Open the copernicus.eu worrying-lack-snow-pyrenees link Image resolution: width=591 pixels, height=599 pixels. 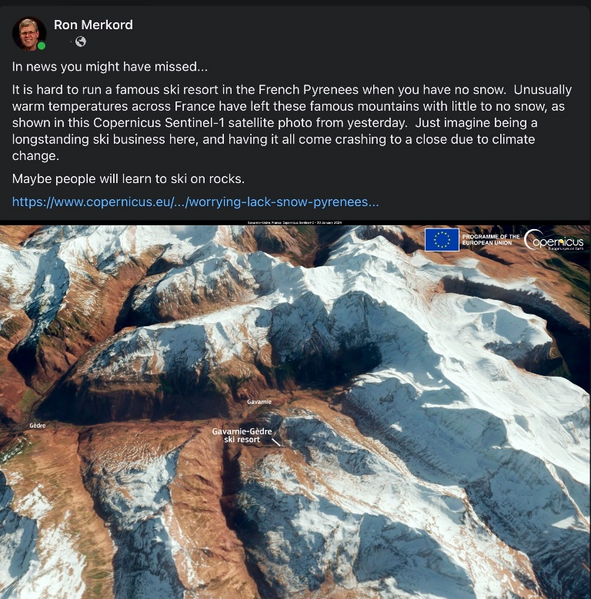[x=195, y=202]
